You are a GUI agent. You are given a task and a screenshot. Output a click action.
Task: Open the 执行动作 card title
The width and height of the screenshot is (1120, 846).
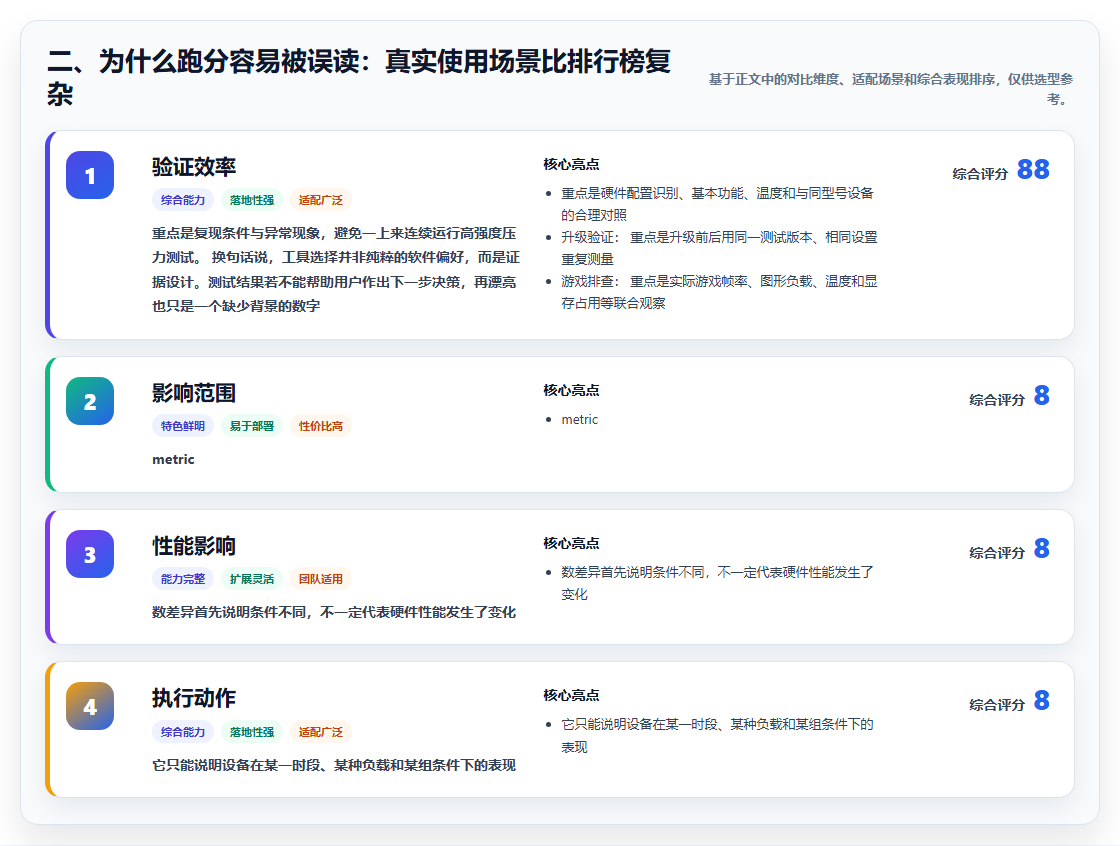194,698
